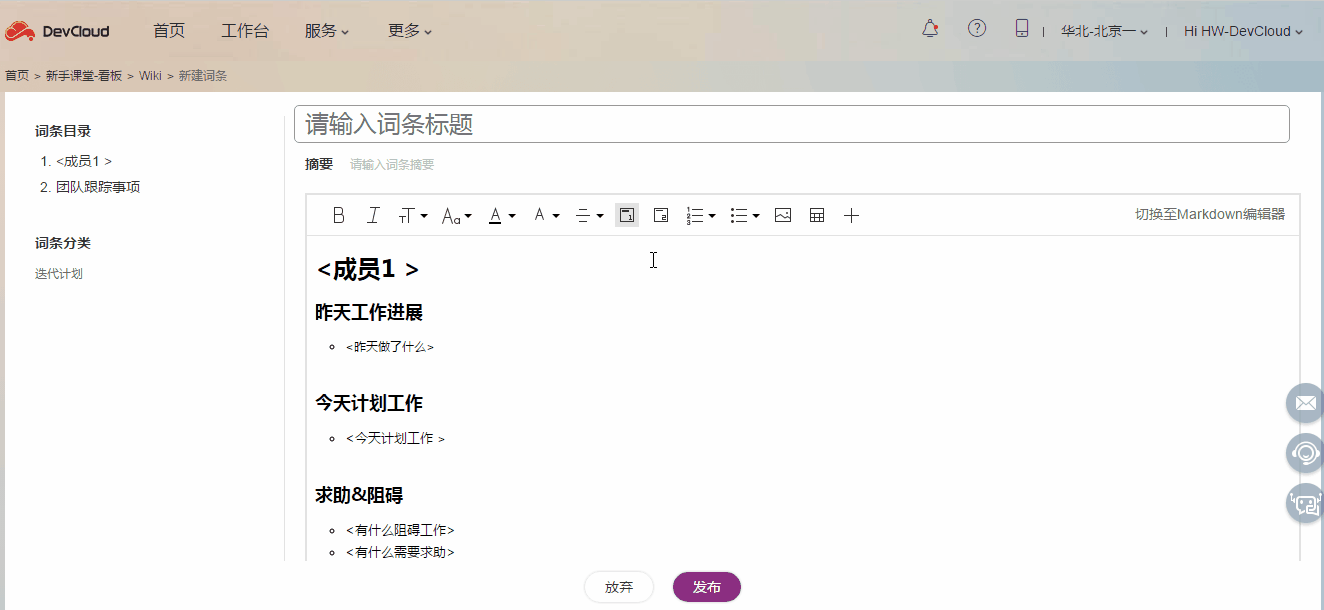Viewport: 1324px width, 610px height.
Task: Click the notification bell icon
Action: [x=929, y=29]
